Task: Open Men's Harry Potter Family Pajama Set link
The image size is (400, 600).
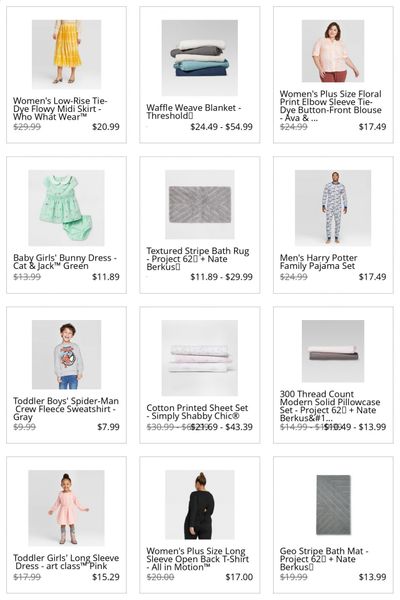Action: pos(318,262)
